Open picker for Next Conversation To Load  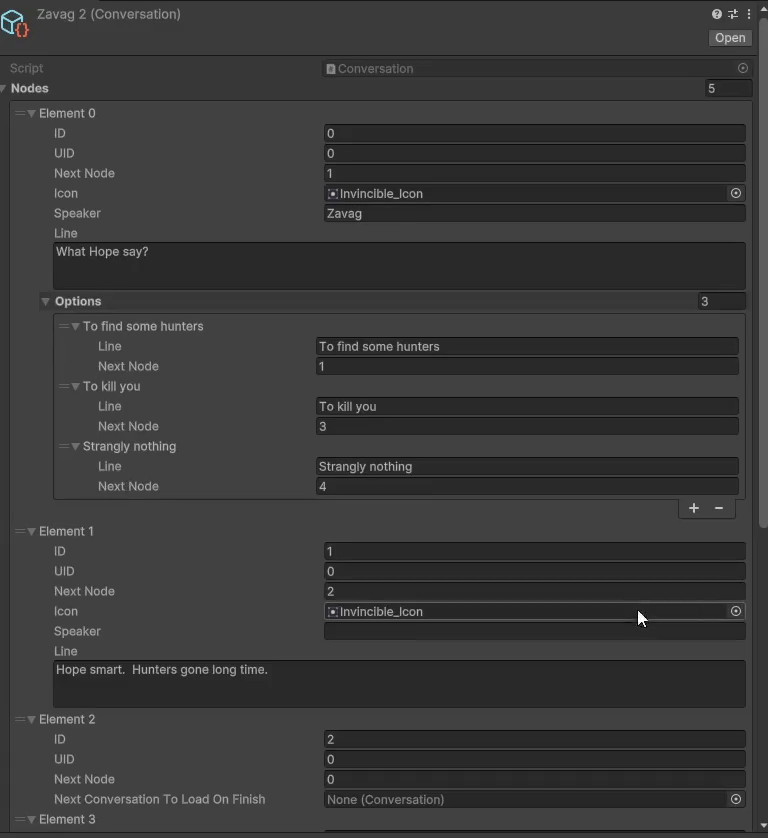click(736, 799)
